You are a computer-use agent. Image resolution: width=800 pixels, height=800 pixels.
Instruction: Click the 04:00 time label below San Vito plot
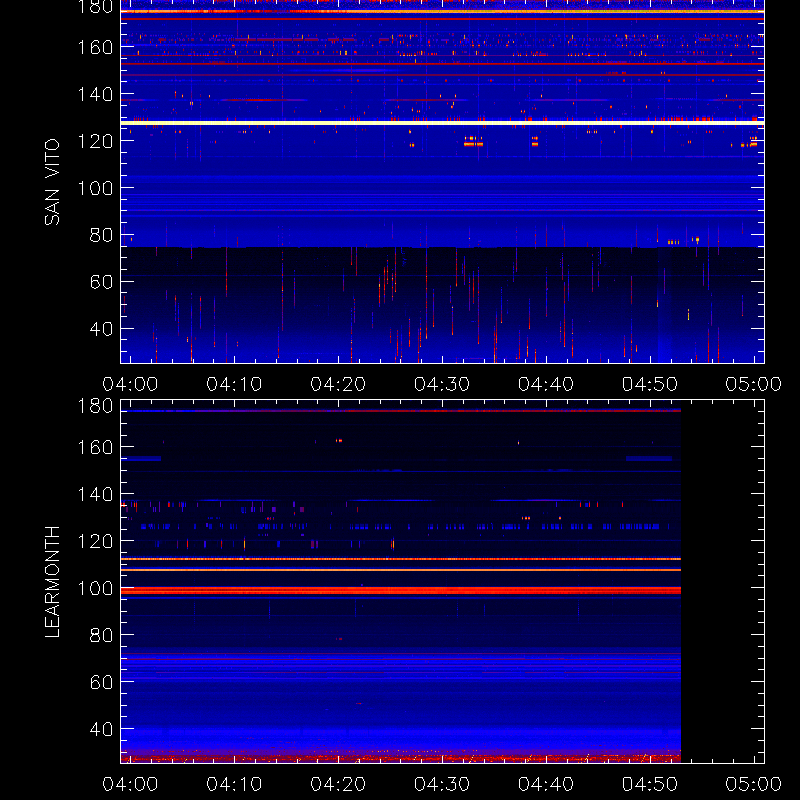[x=130, y=384]
